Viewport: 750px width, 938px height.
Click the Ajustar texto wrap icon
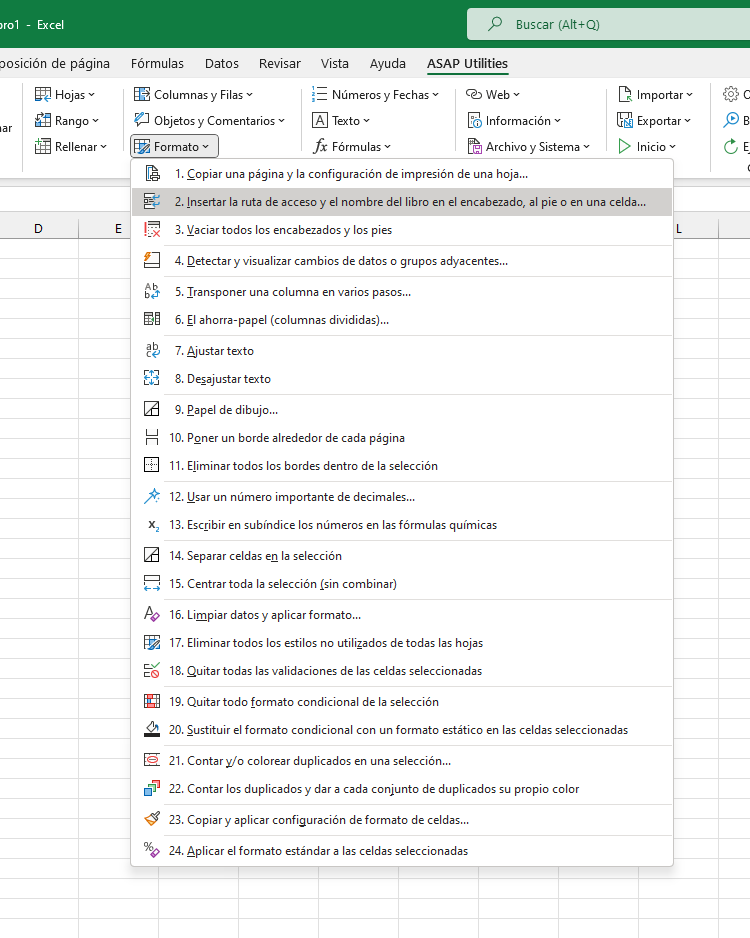(152, 351)
